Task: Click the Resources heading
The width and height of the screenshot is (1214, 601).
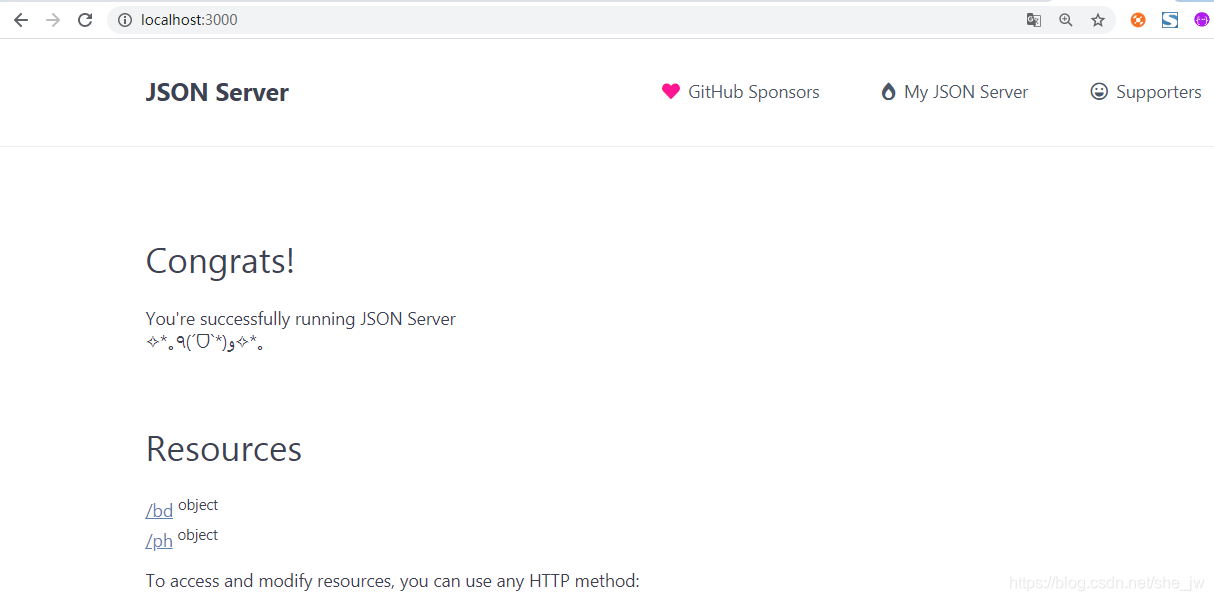Action: 224,449
